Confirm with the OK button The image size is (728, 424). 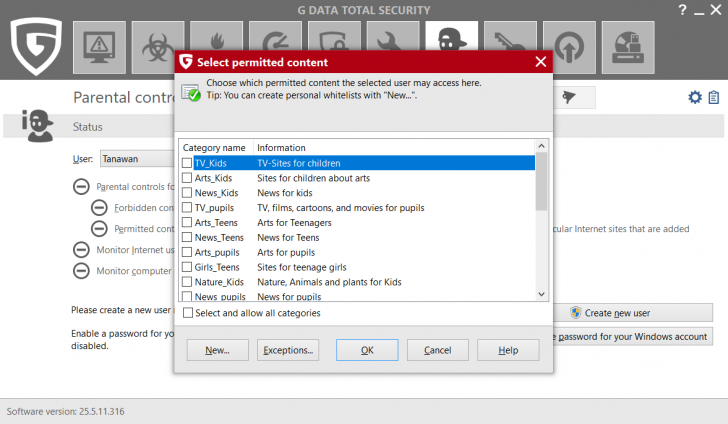pyautogui.click(x=367, y=350)
